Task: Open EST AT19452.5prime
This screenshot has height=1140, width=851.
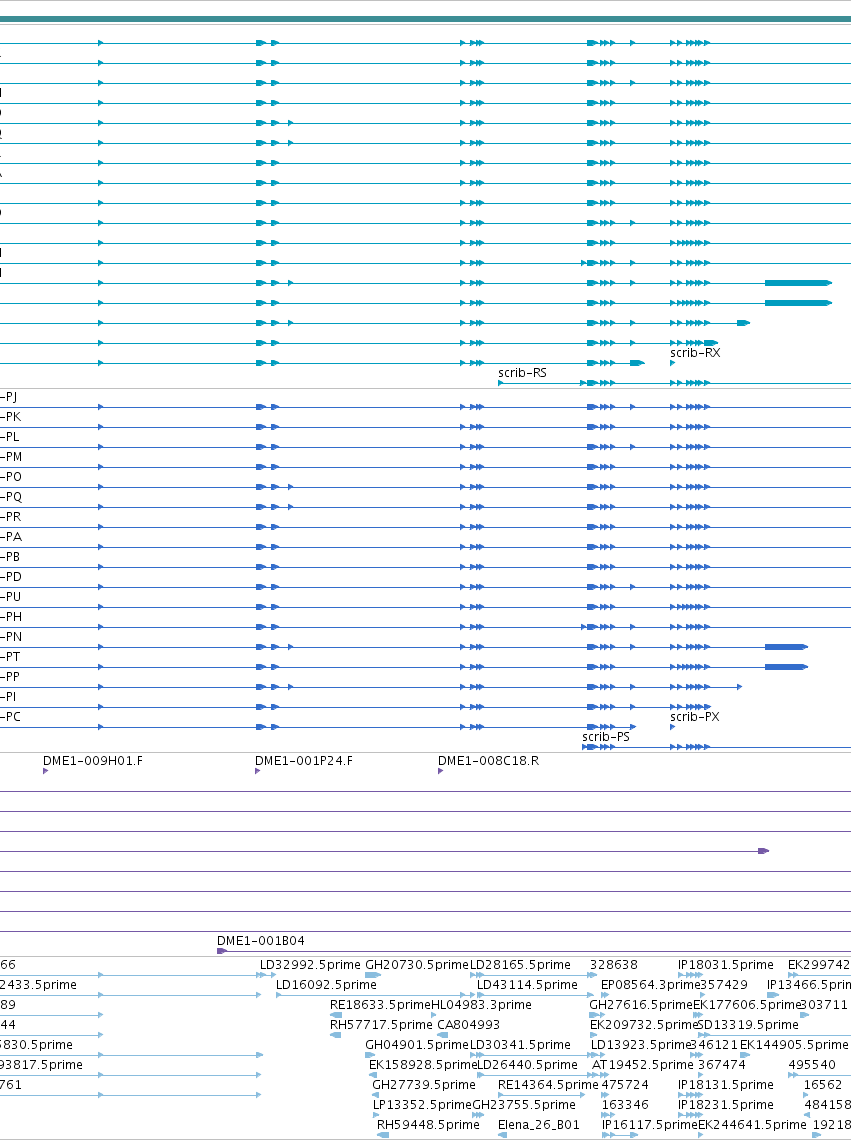Action: [x=643, y=1064]
